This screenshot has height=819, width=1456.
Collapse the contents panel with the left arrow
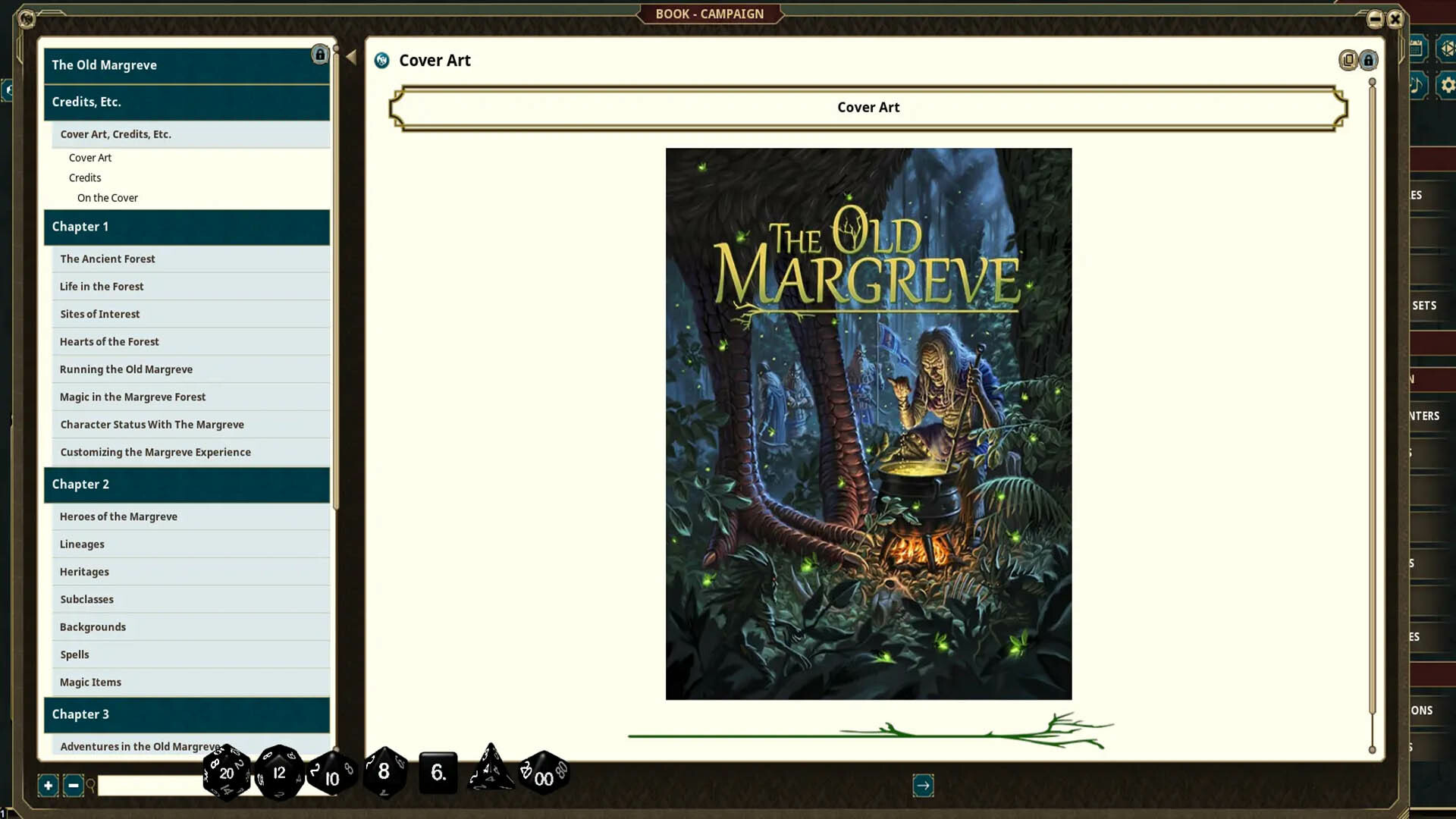350,55
